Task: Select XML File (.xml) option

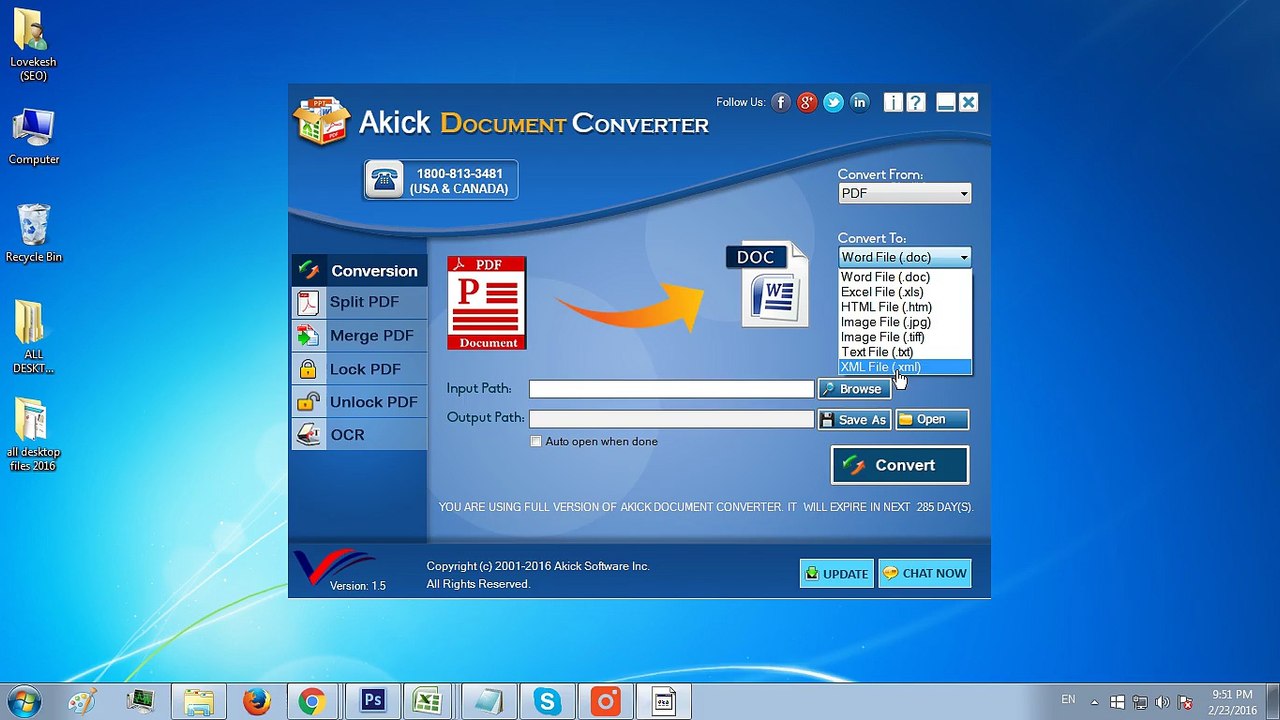Action: 904,367
